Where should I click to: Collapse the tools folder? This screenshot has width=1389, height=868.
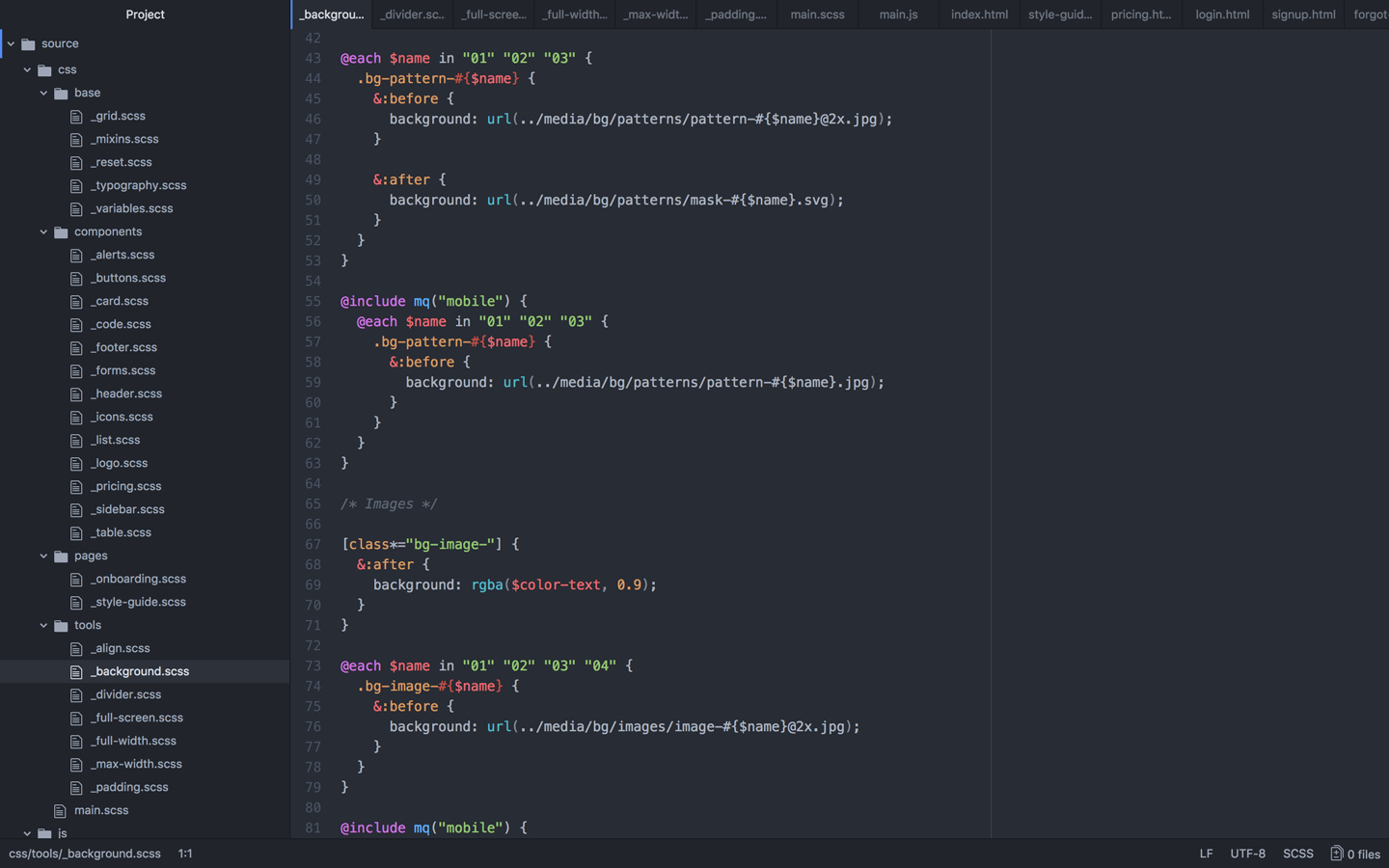43,625
